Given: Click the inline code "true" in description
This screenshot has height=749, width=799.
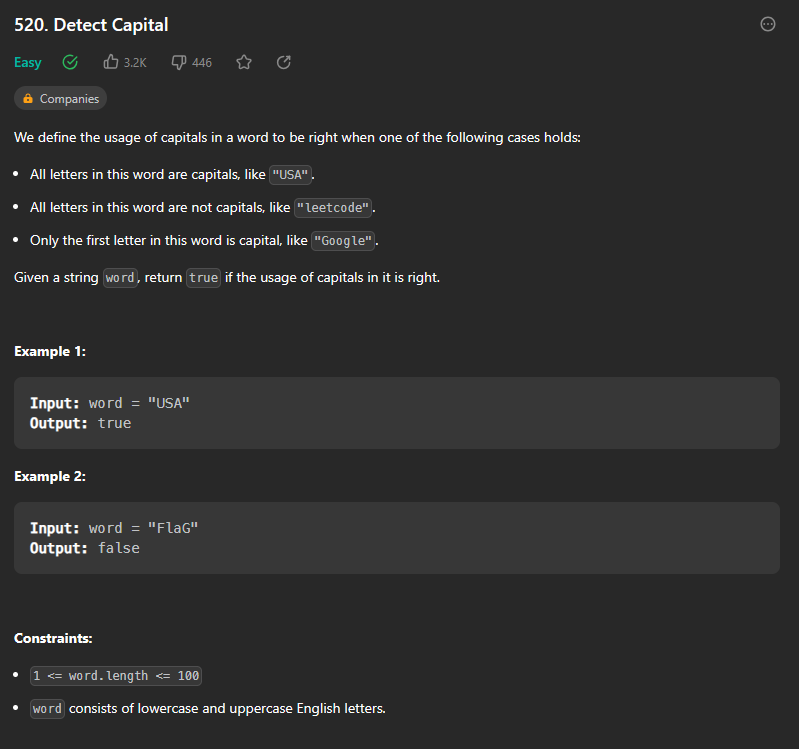Looking at the screenshot, I should pos(203,278).
